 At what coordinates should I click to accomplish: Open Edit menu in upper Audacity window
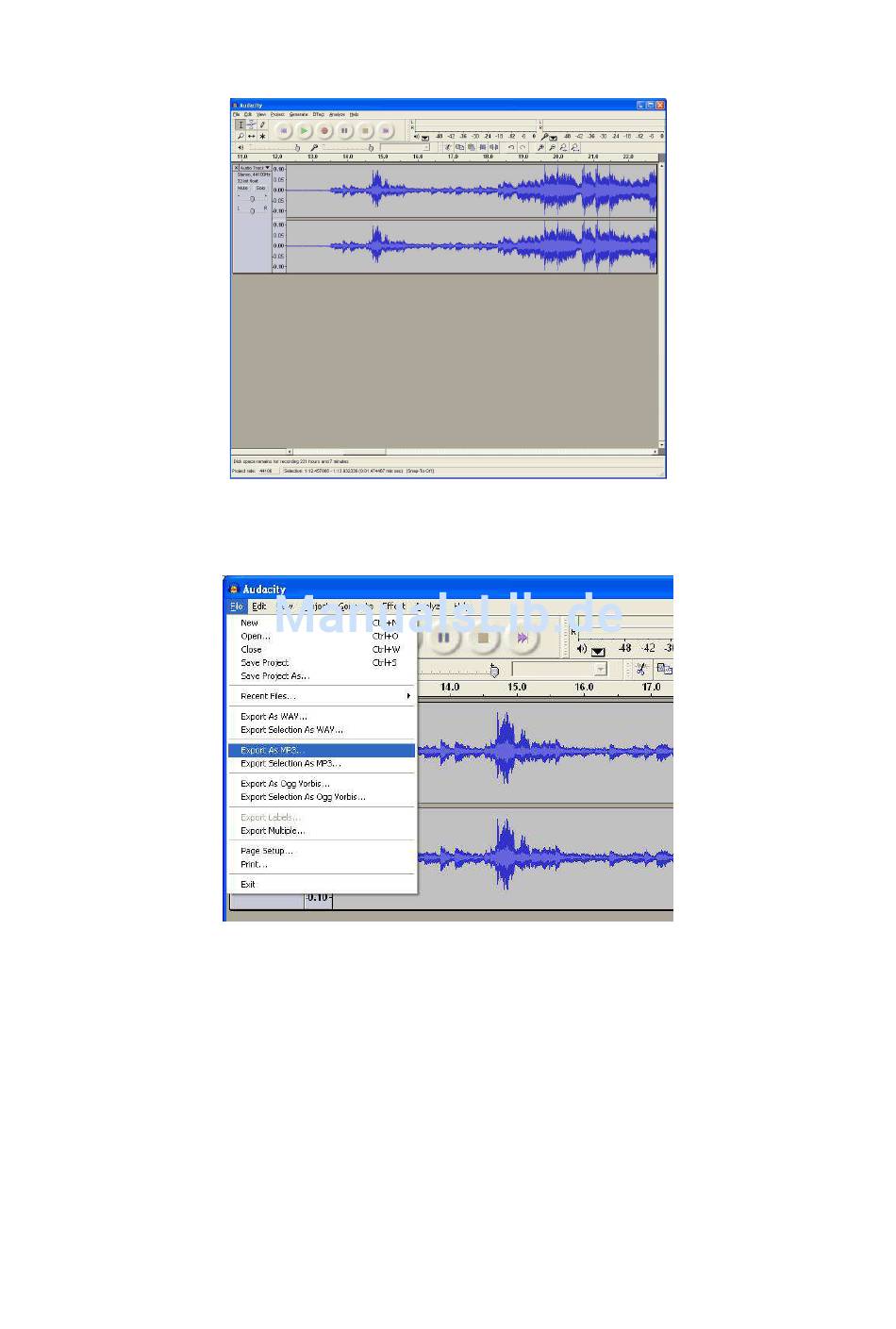pyautogui.click(x=248, y=114)
